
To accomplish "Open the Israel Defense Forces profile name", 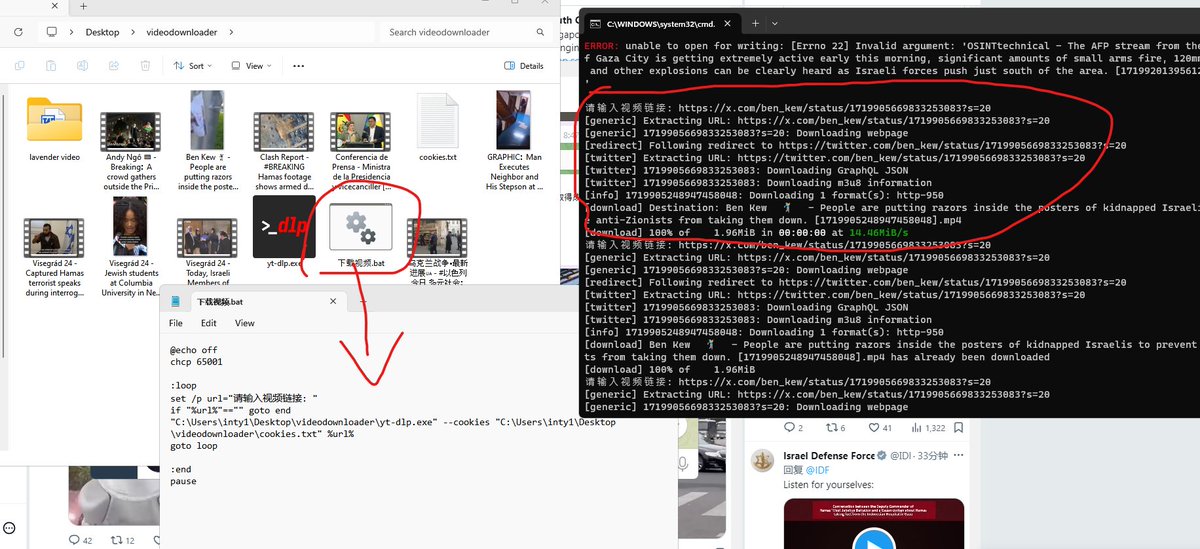I will click(828, 456).
